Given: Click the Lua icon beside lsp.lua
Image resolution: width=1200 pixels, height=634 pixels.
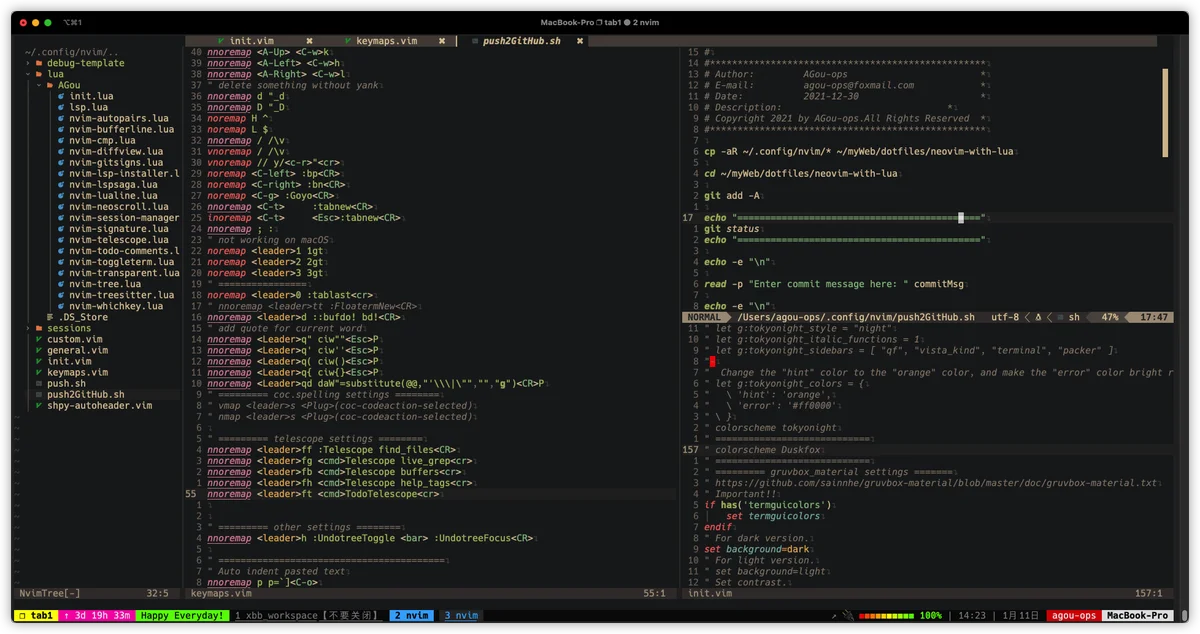Looking at the screenshot, I should [x=61, y=107].
